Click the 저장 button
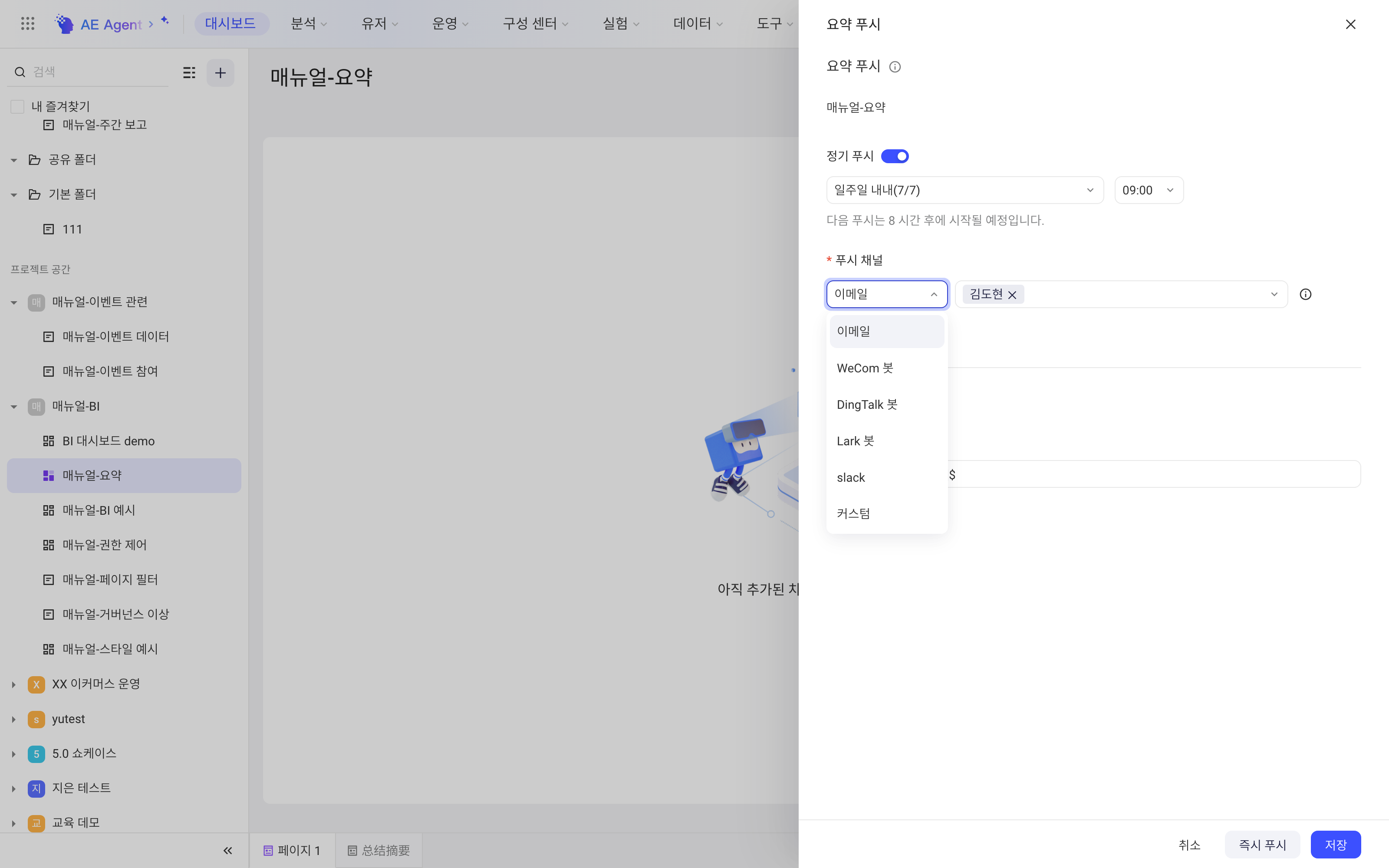Screen dimensions: 1389x868 point(1336,845)
